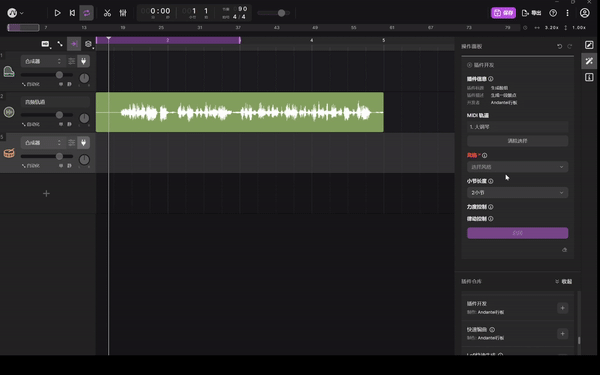Open the info sidebar tab
The image size is (600, 375).
coord(589,77)
